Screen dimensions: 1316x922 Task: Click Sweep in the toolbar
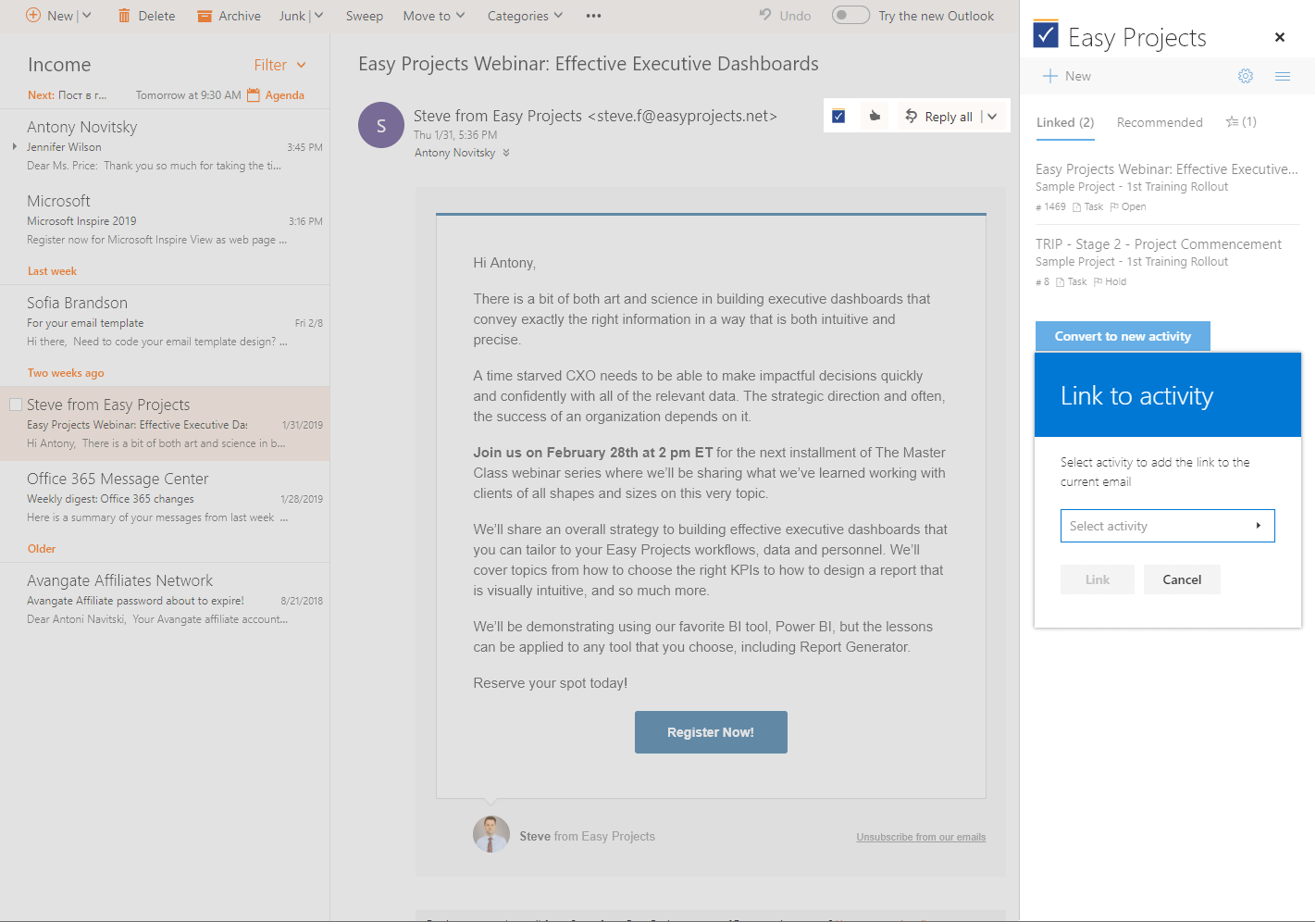364,16
